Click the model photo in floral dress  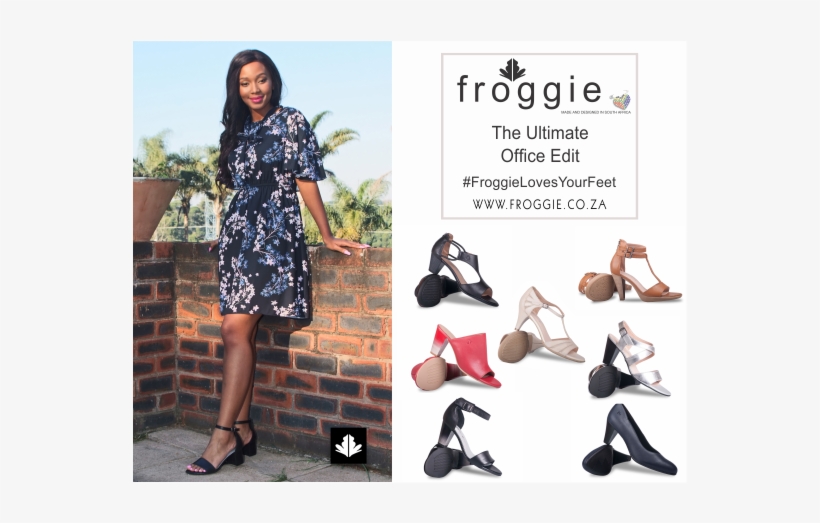[x=262, y=261]
